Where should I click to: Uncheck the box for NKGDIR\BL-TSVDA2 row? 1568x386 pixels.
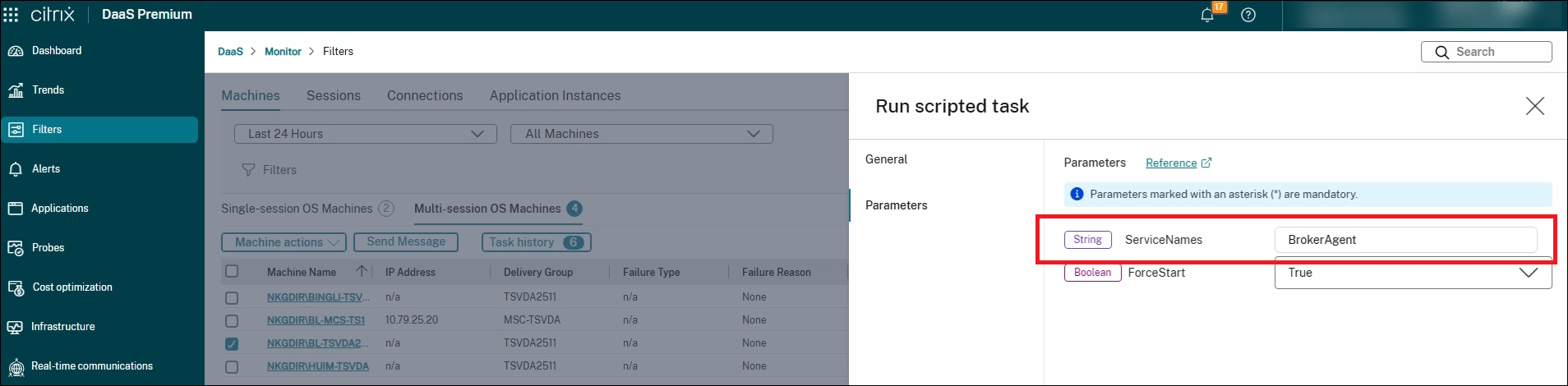[x=232, y=343]
